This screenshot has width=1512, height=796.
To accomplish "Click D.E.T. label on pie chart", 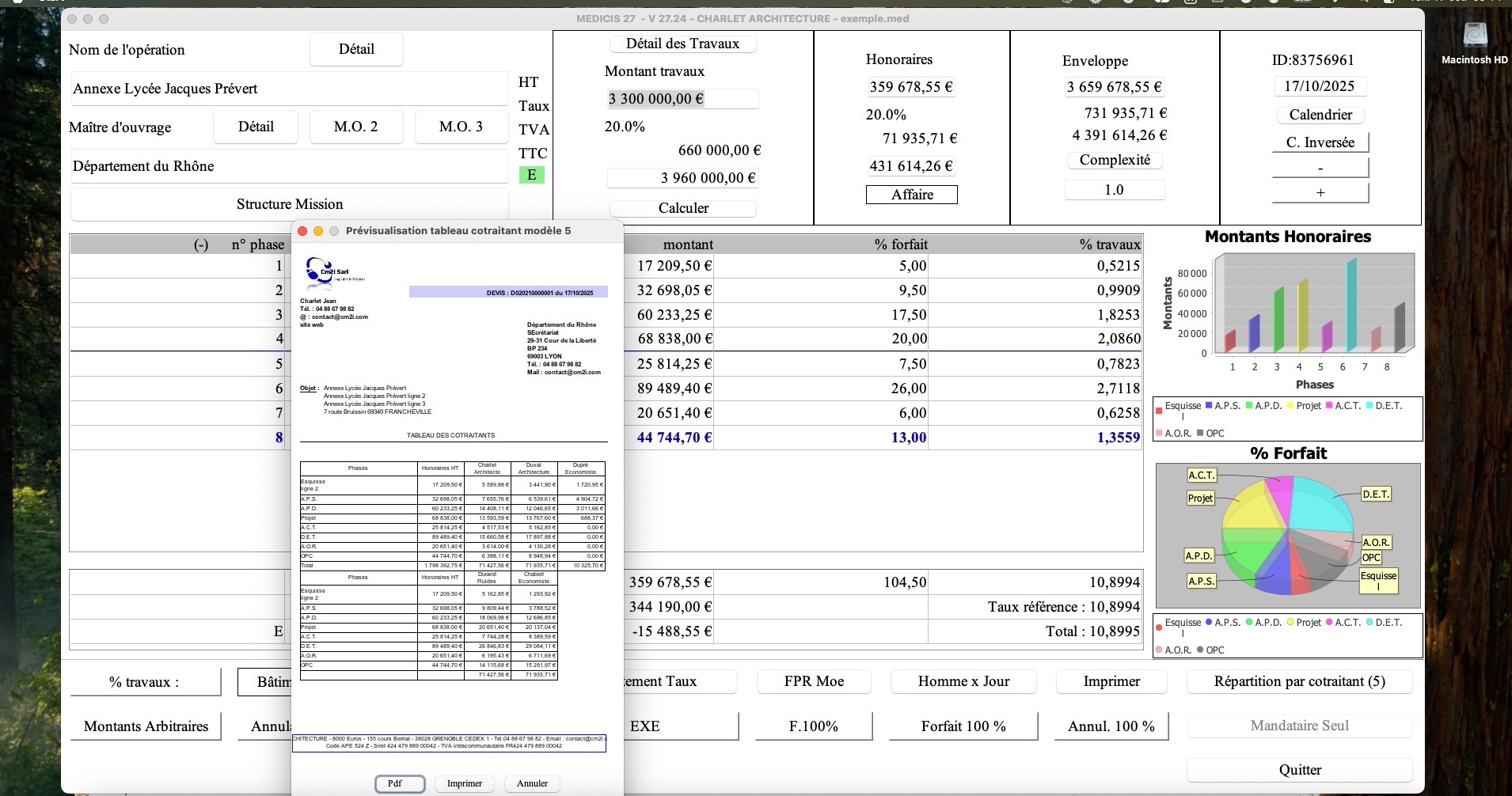I will 1376,495.
